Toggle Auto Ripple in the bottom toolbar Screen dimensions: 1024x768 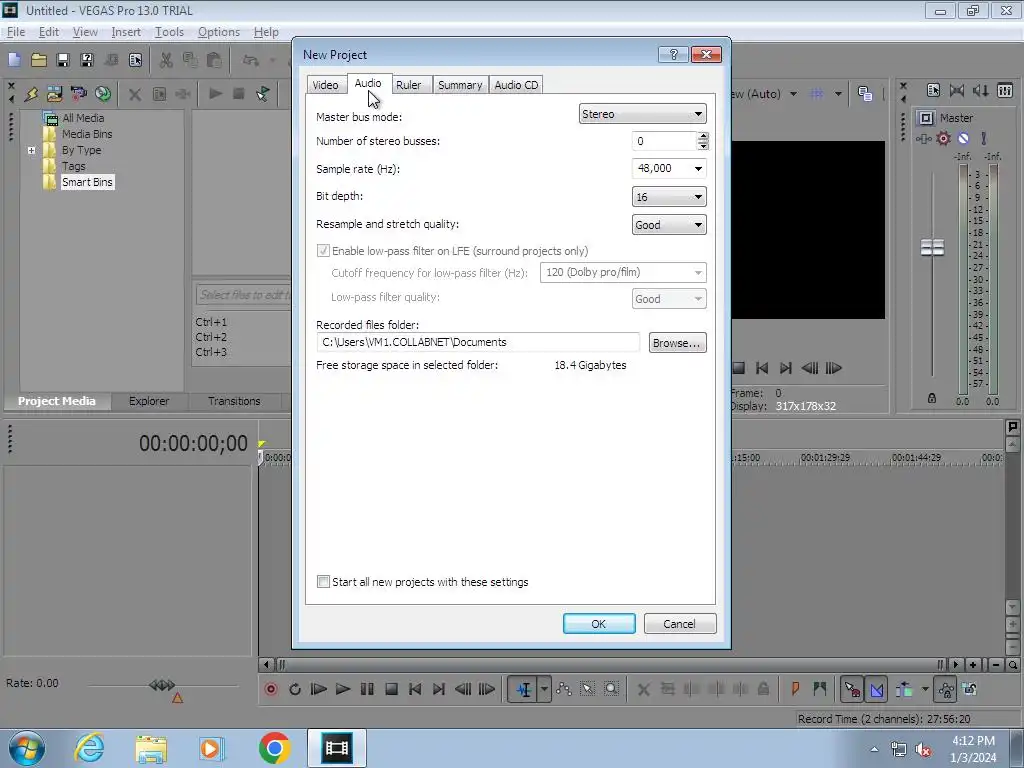pyautogui.click(x=904, y=689)
